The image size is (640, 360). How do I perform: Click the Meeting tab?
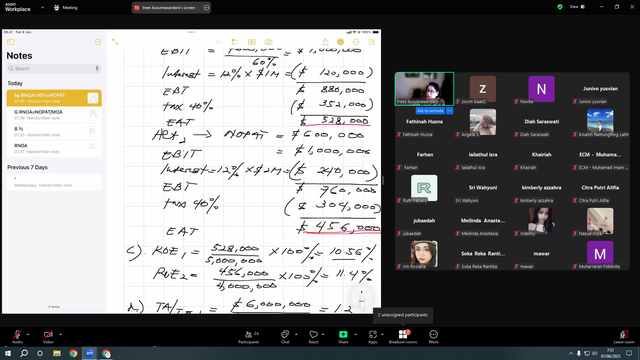[66, 7]
